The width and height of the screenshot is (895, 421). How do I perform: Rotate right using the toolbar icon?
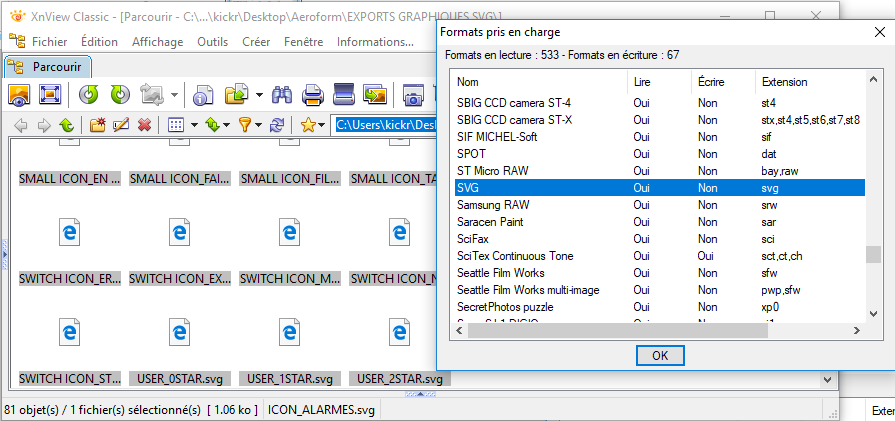[x=120, y=94]
